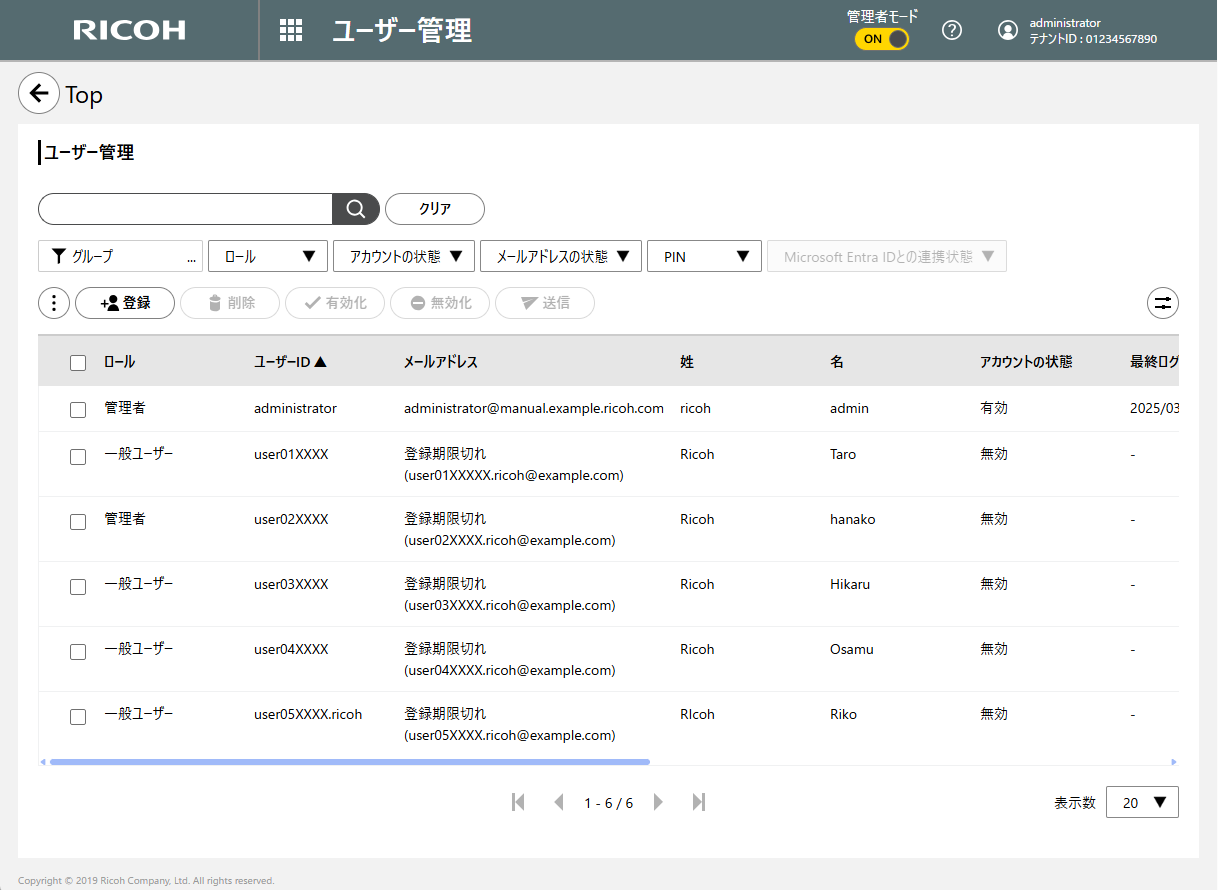This screenshot has width=1218, height=890.
Task: Open the app launcher grid icon
Action: coord(291,30)
